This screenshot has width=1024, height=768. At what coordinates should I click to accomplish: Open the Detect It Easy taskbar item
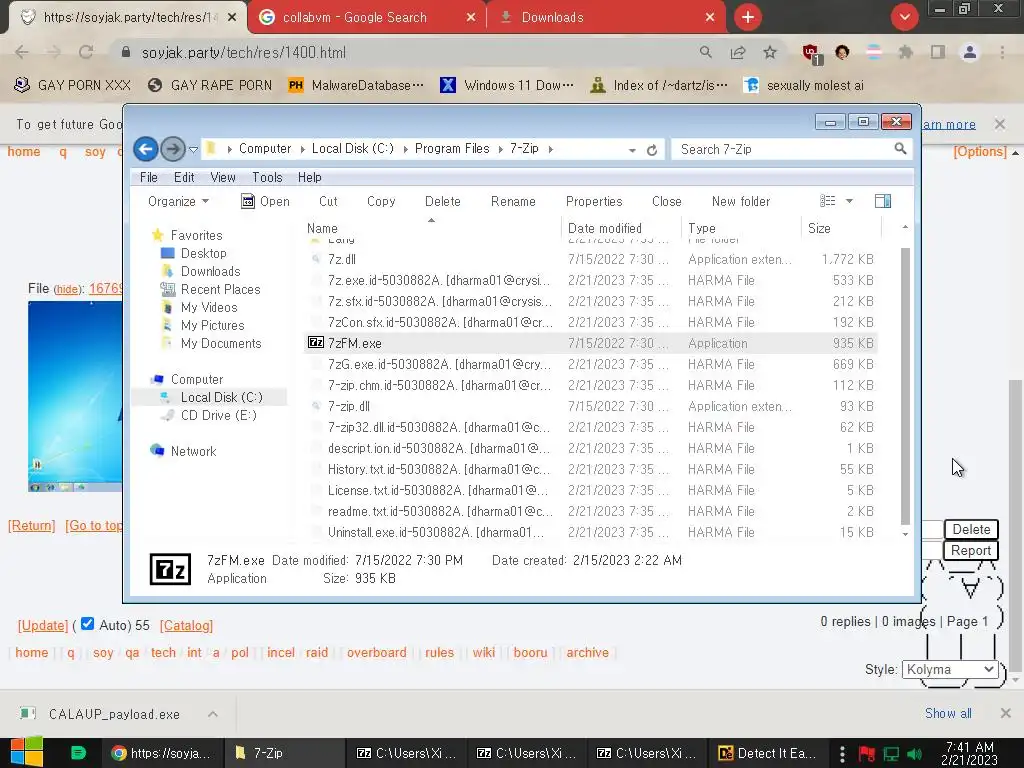tap(767, 753)
